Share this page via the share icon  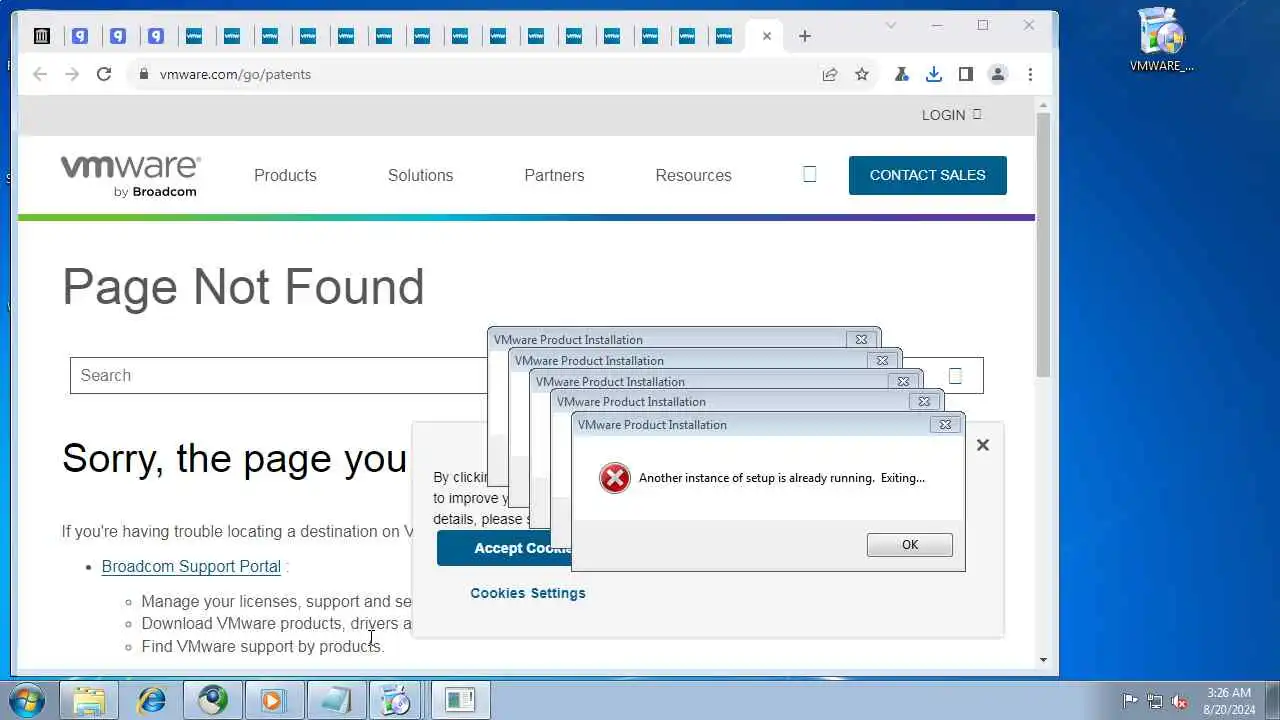pos(830,74)
